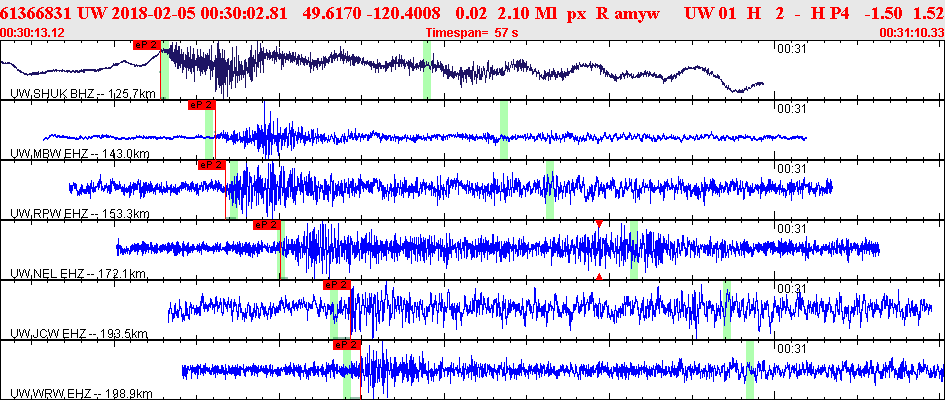Click the 00:31 time label on WRW trace
The width and height of the screenshot is (945, 400).
click(791, 349)
